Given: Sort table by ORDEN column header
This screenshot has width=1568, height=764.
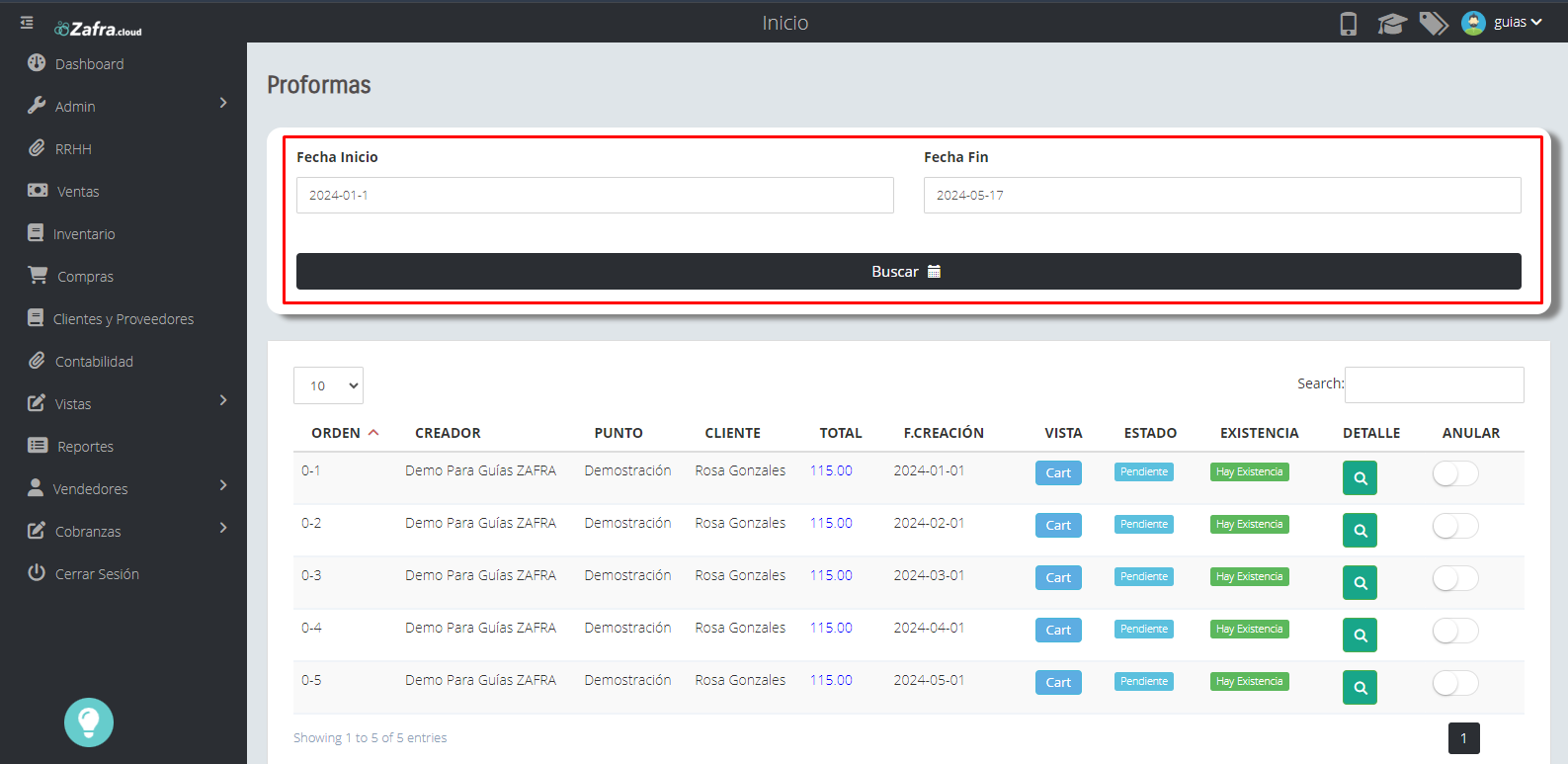Looking at the screenshot, I should (x=345, y=433).
